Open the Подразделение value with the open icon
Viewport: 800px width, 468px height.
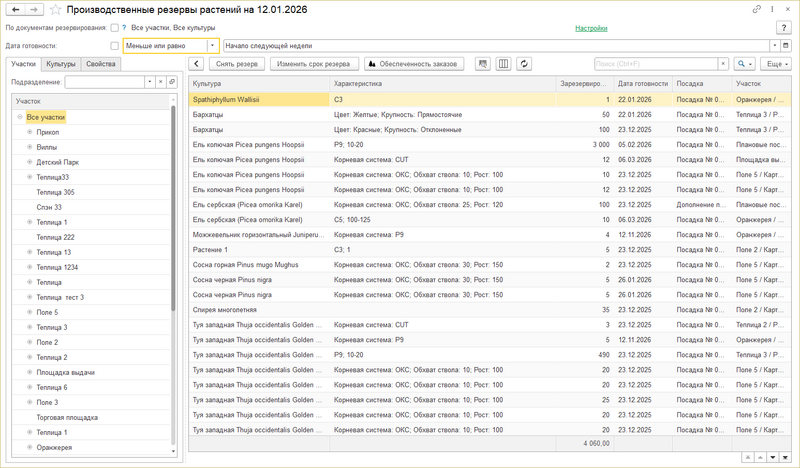point(172,82)
